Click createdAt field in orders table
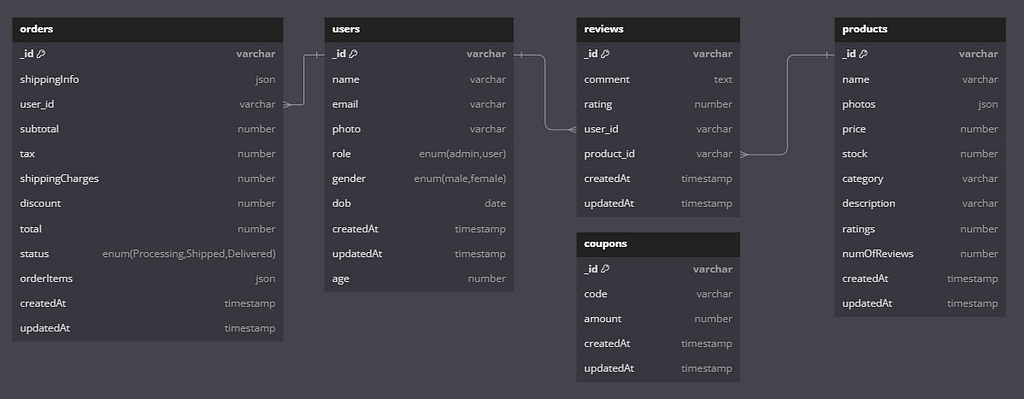The image size is (1024, 399). [x=148, y=304]
